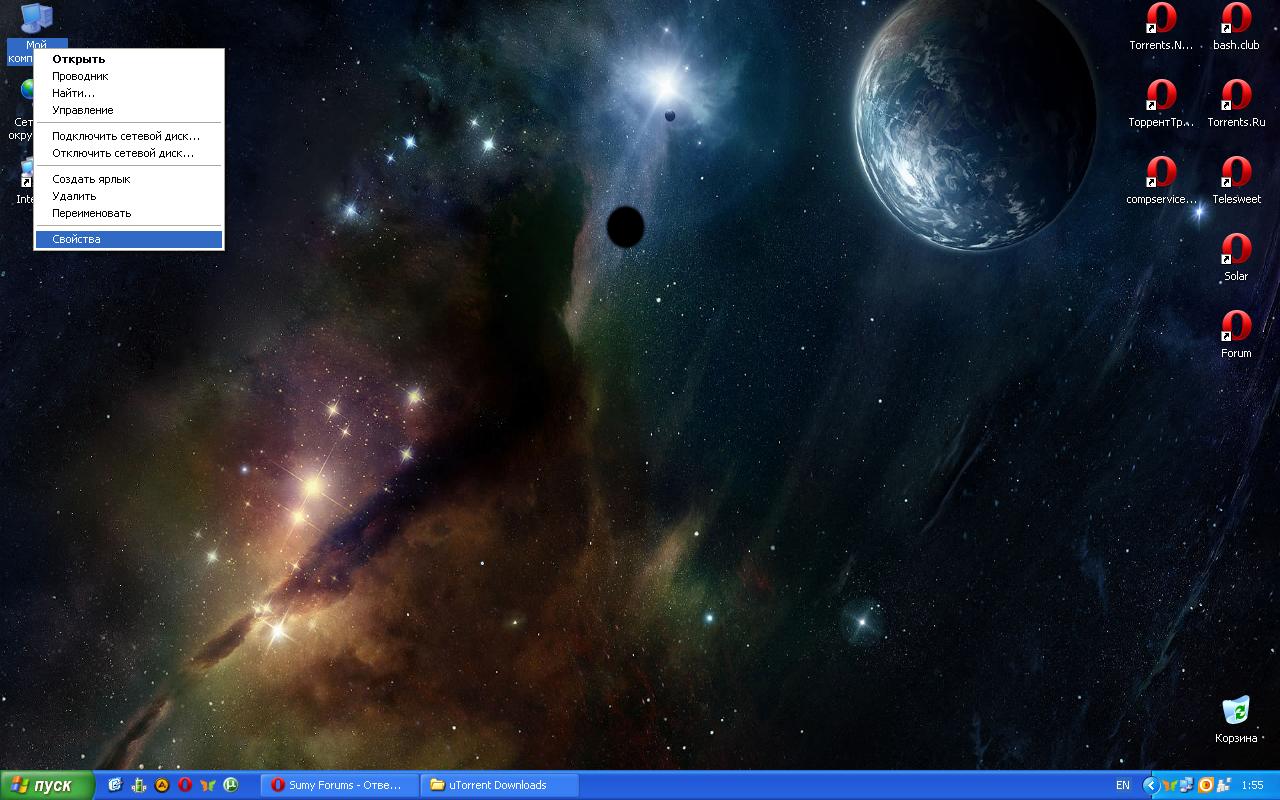1280x800 pixels.
Task: Click the Torrents.Ru desktop shortcut
Action: pos(1236,98)
